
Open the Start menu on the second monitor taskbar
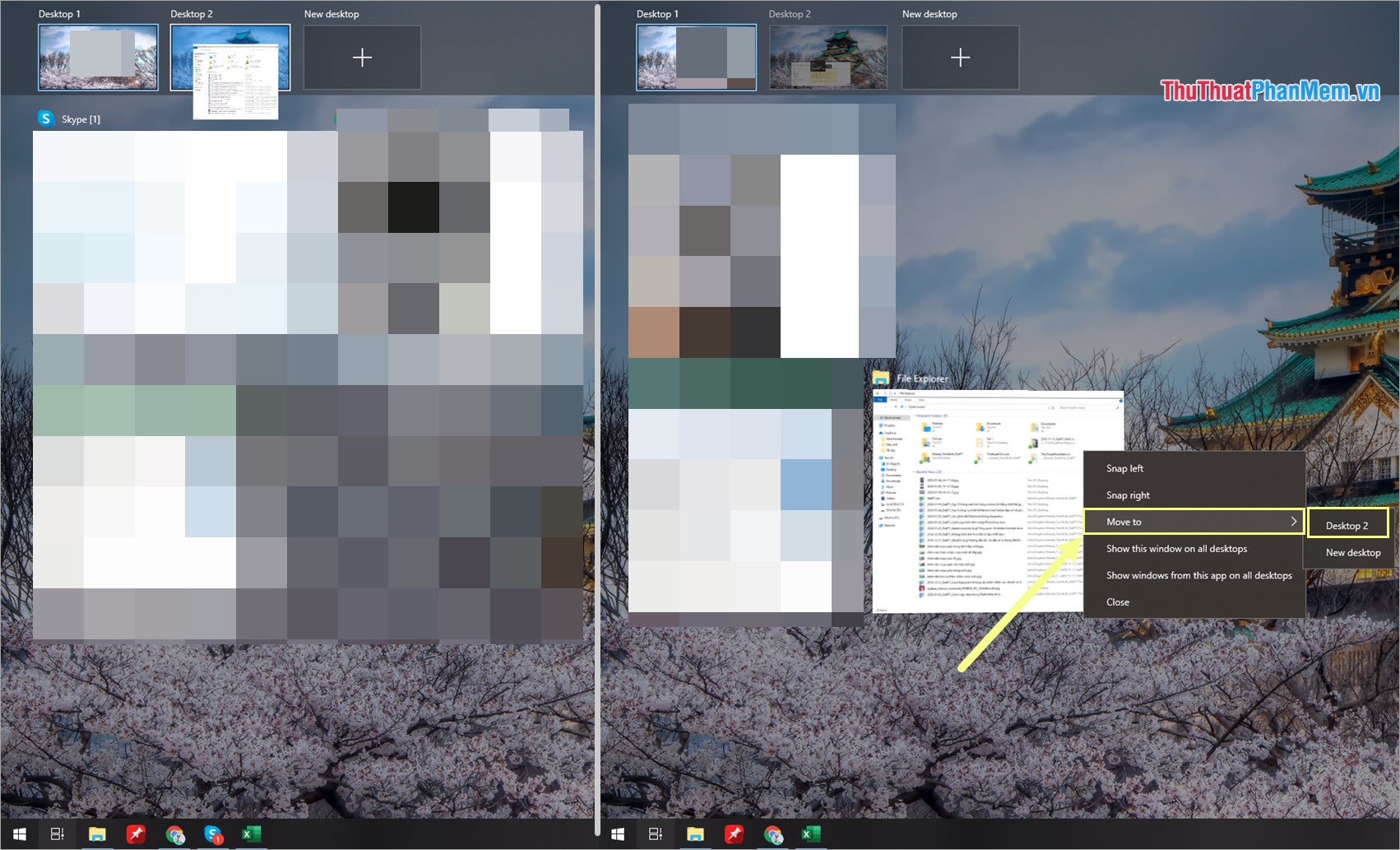point(617,834)
